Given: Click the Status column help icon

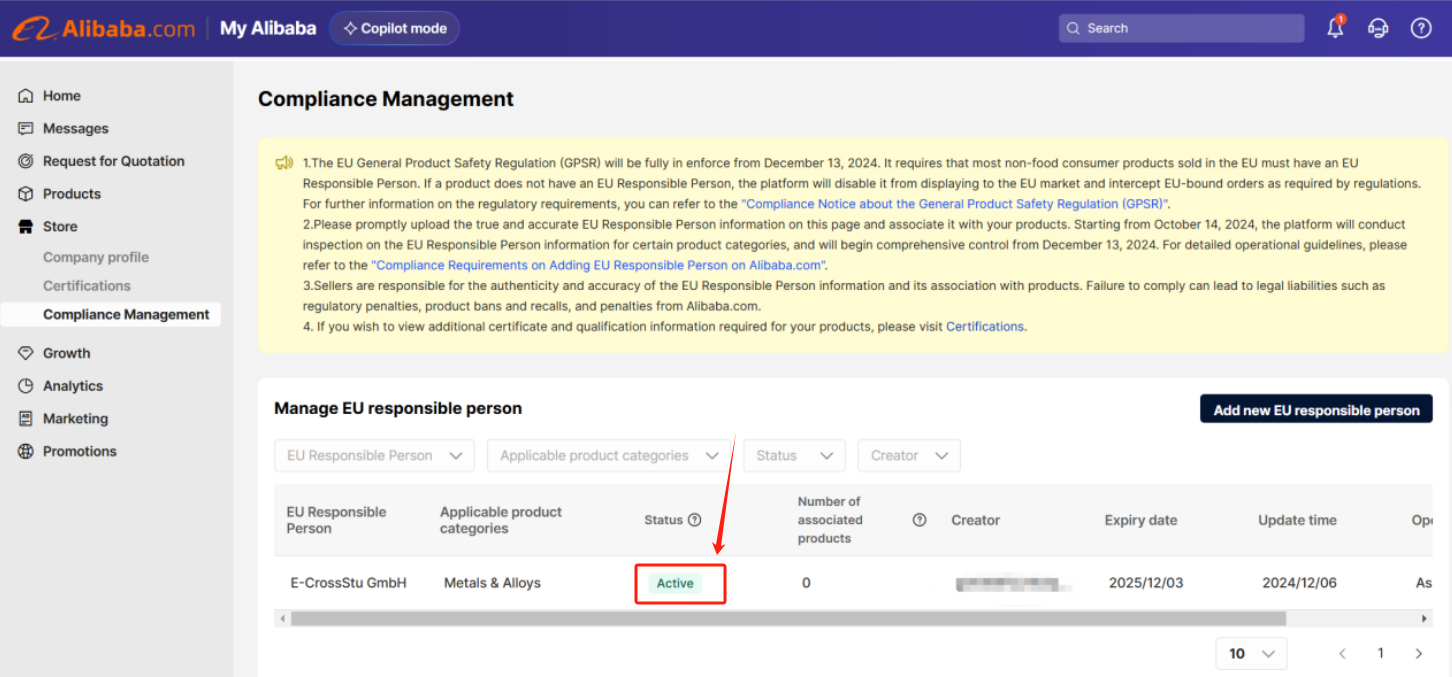Looking at the screenshot, I should pyautogui.click(x=695, y=520).
